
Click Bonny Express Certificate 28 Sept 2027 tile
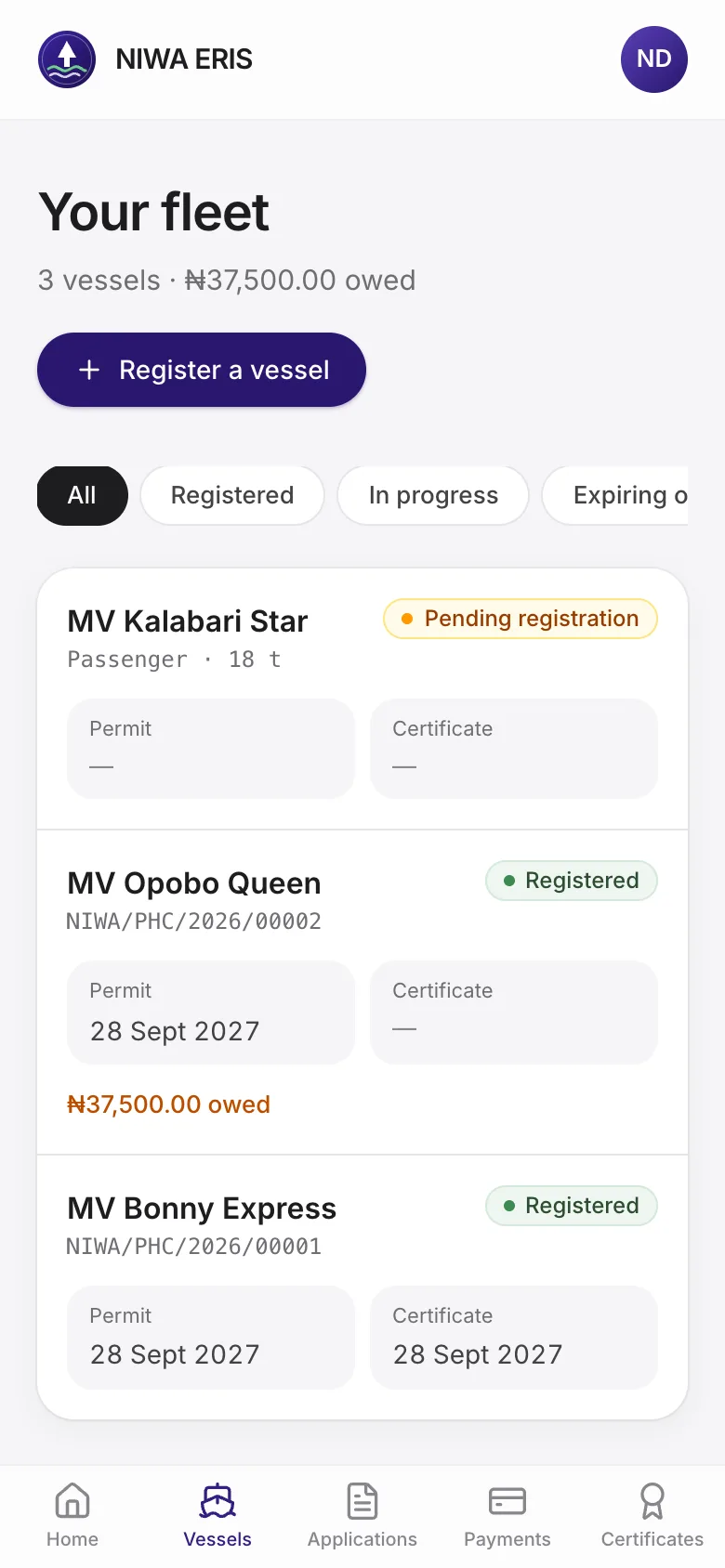click(x=514, y=1338)
